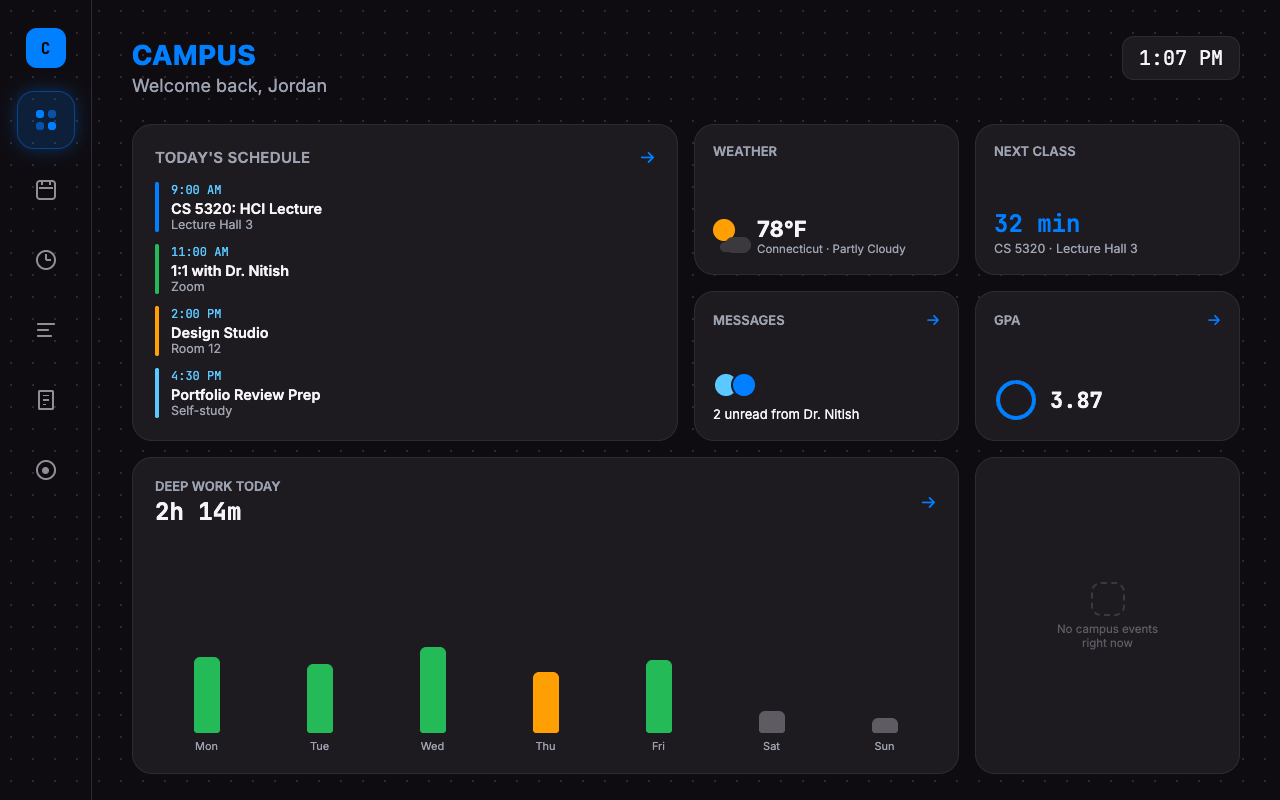This screenshot has width=1280, height=800.
Task: Open Messages card arrow
Action: pyautogui.click(x=933, y=320)
